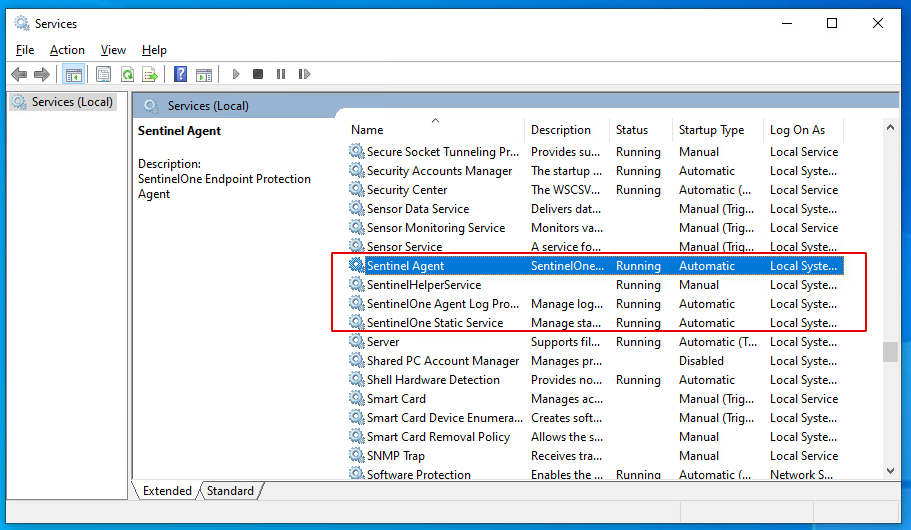Select Services (Local) in console tree
The height and width of the screenshot is (530, 911).
(63, 102)
